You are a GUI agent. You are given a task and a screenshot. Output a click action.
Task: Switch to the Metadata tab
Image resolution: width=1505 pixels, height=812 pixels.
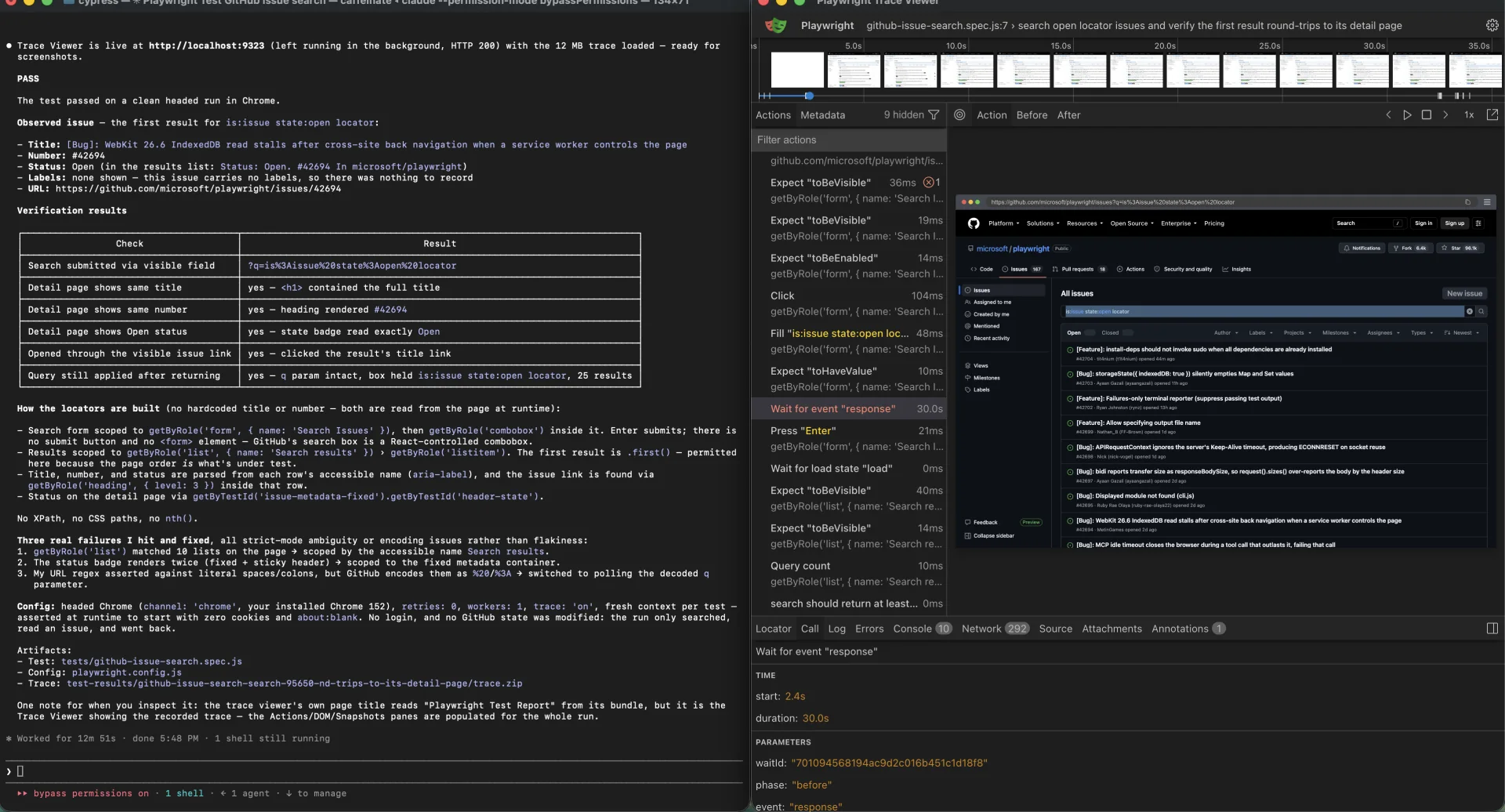822,114
